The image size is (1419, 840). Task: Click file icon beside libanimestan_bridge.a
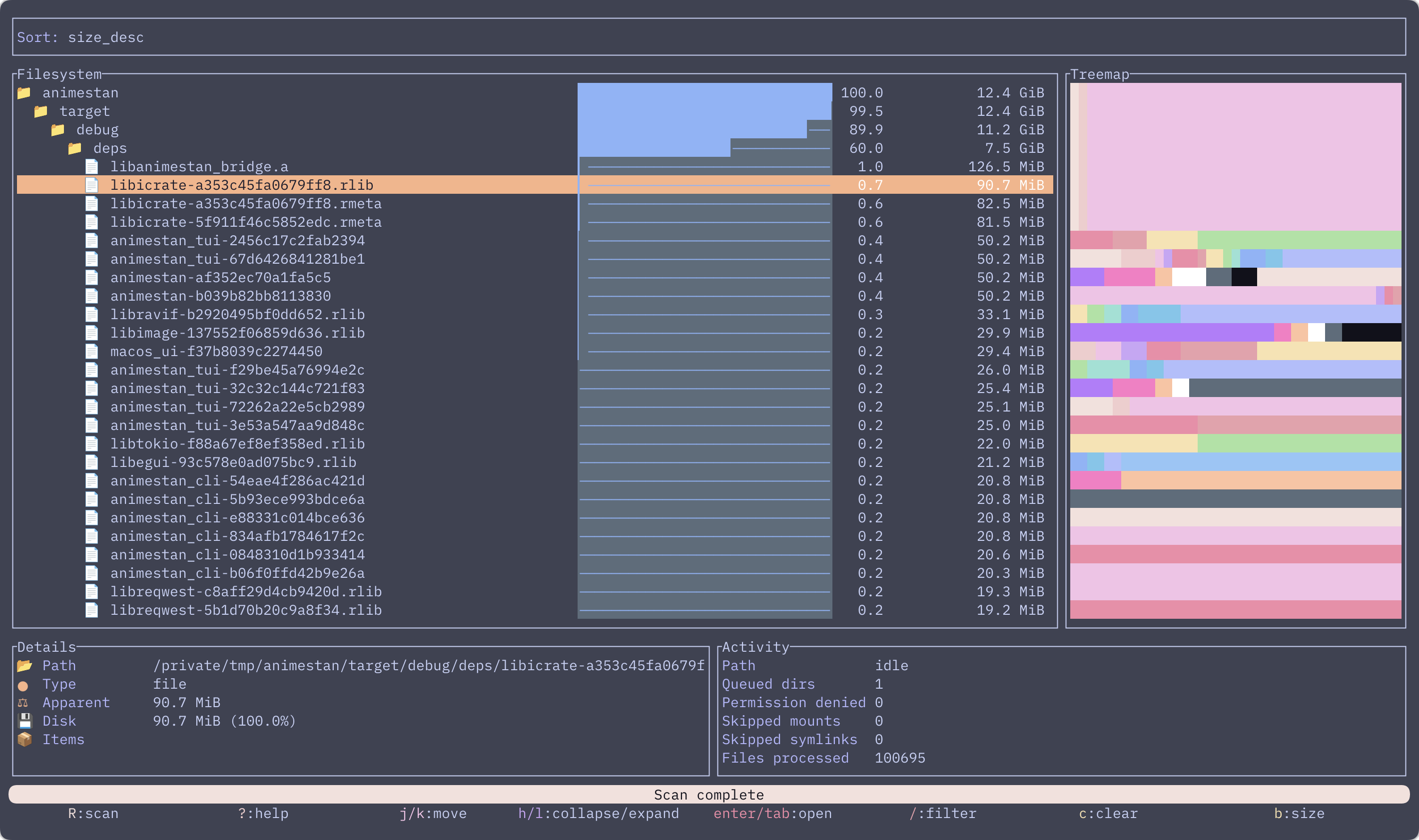point(92,167)
